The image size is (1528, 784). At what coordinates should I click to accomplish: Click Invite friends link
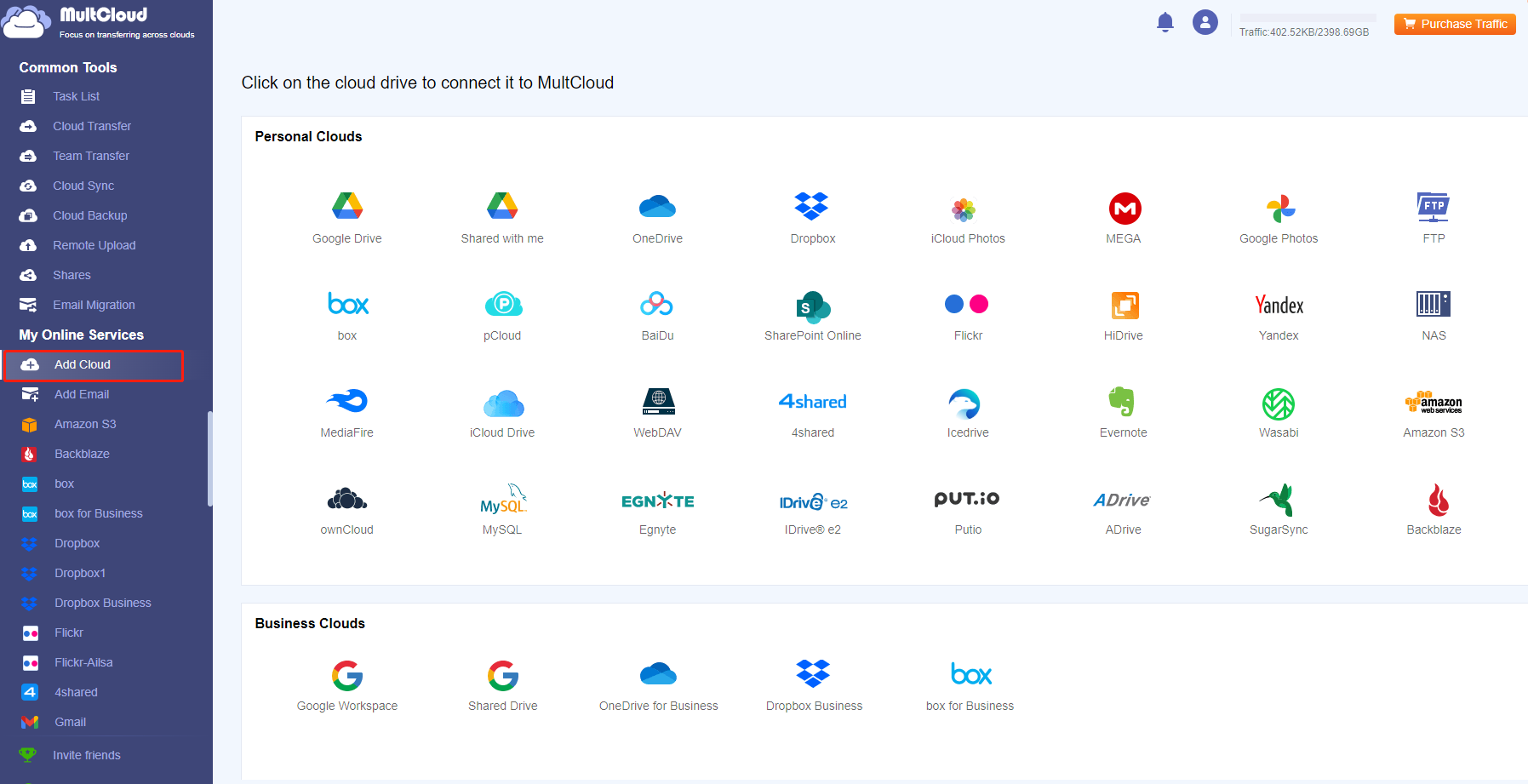pos(86,755)
